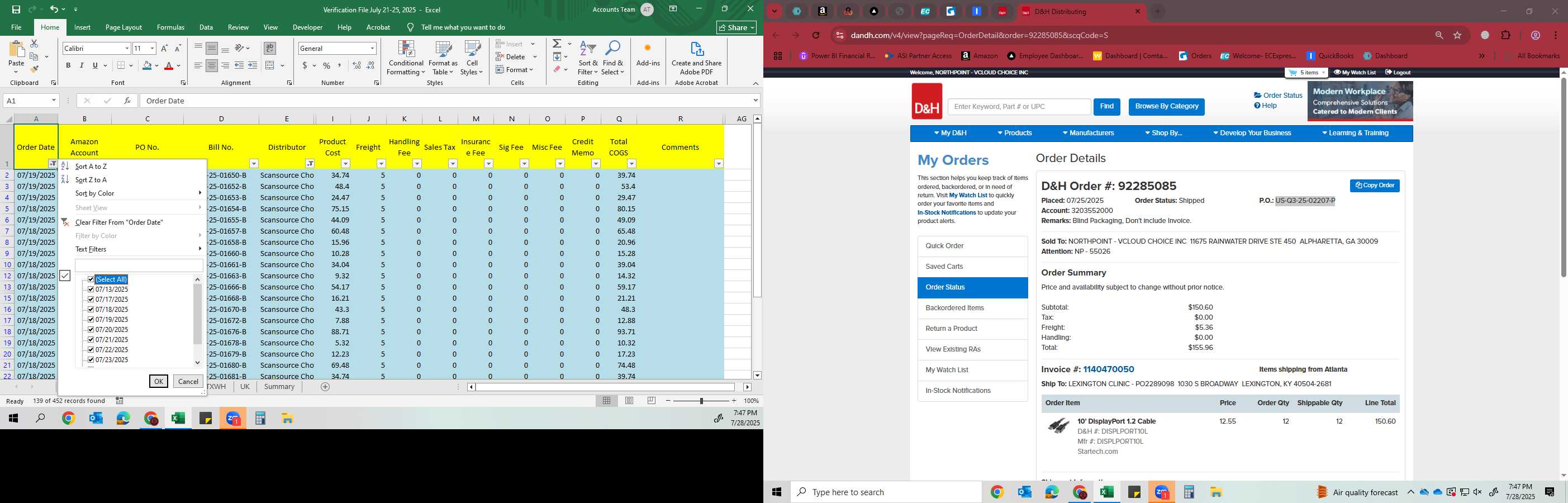
Task: Uncheck the 07/23/2025 filter checkbox
Action: (x=91, y=360)
